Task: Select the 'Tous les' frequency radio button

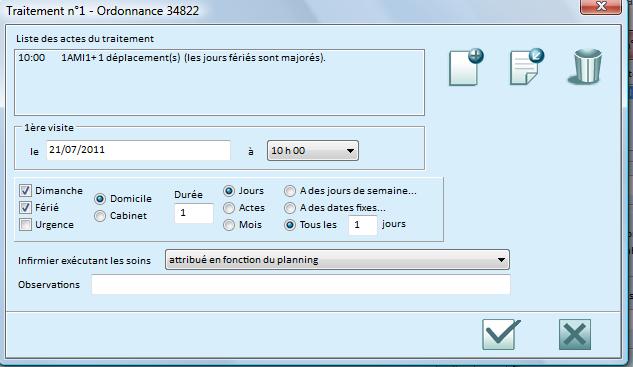Action: pos(290,225)
